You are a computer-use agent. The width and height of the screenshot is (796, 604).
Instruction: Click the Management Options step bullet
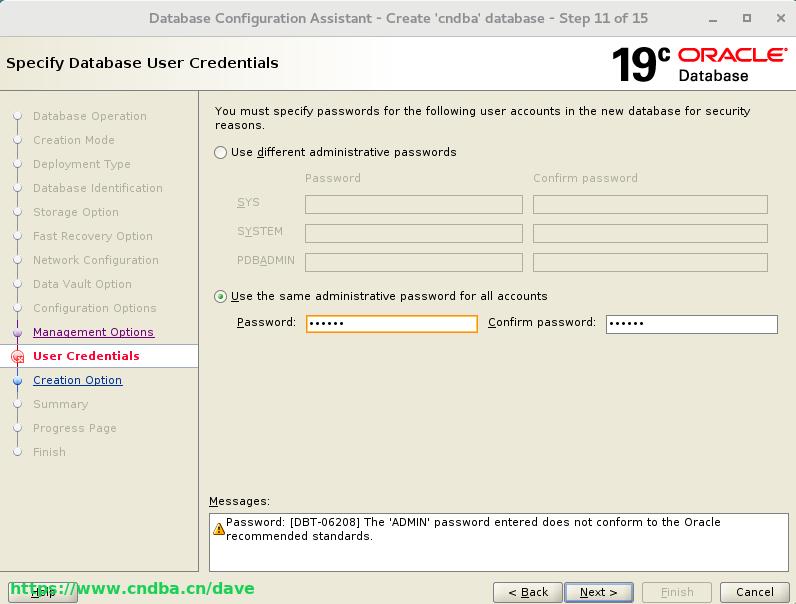click(18, 332)
